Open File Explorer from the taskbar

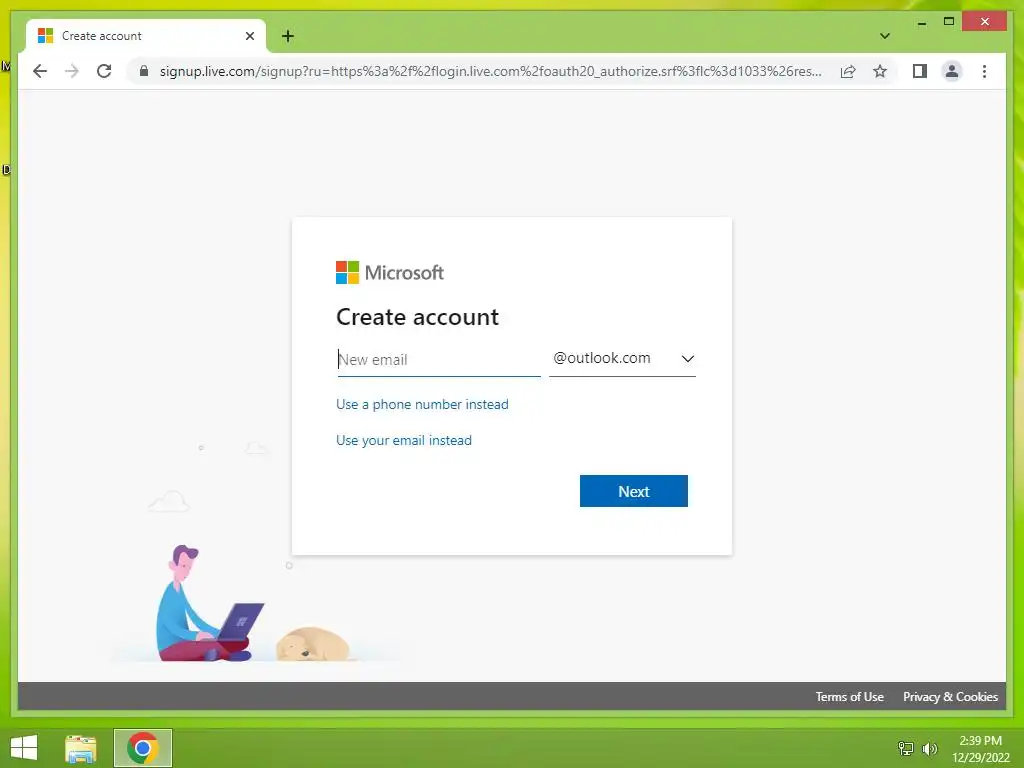(x=81, y=748)
